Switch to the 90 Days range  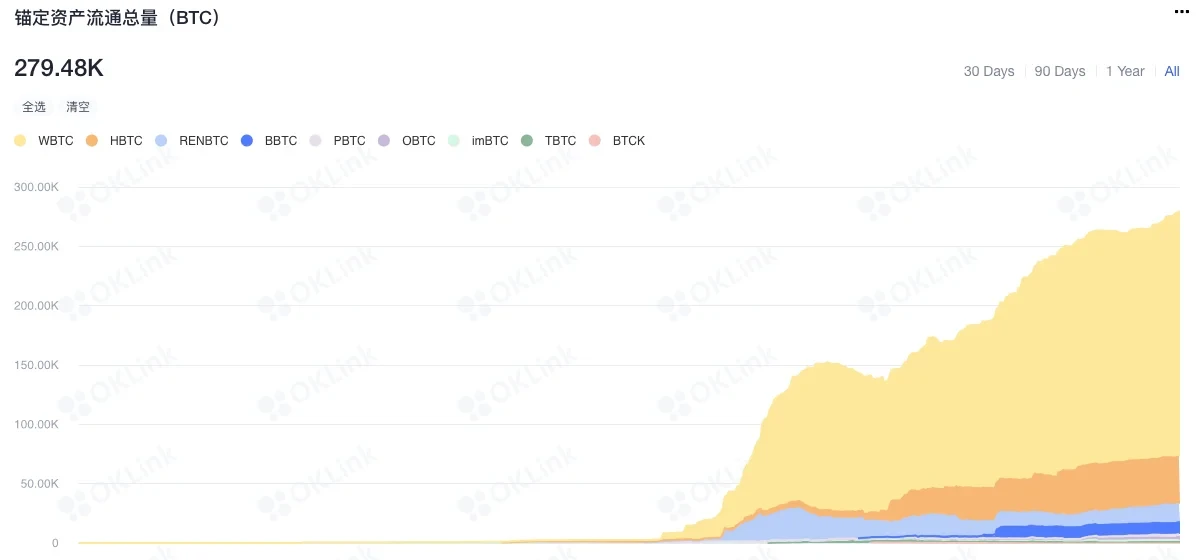point(1059,71)
